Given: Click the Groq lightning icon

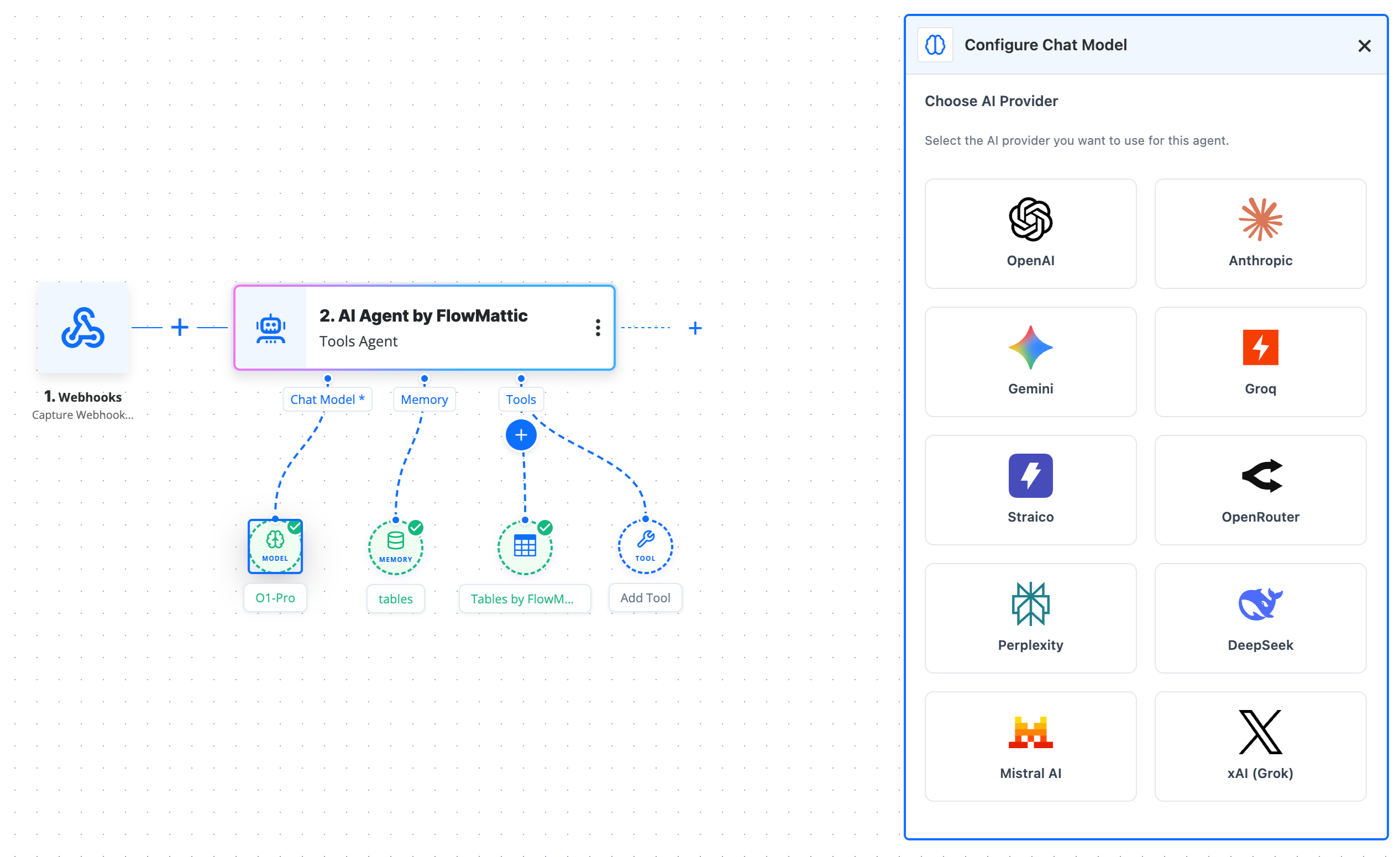Looking at the screenshot, I should [x=1260, y=348].
